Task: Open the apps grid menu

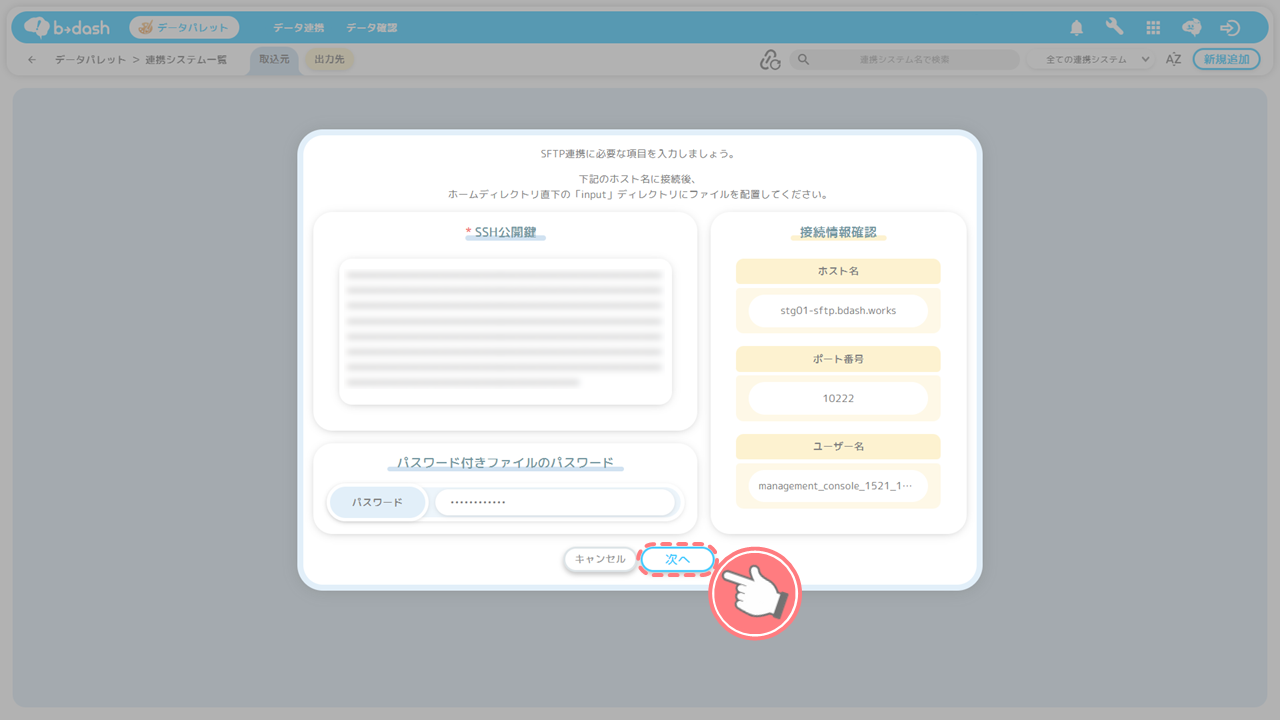Action: point(1153,28)
